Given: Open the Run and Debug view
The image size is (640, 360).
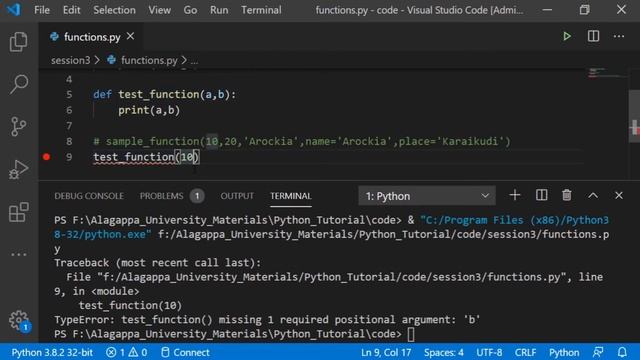Looking at the screenshot, I should tap(19, 169).
